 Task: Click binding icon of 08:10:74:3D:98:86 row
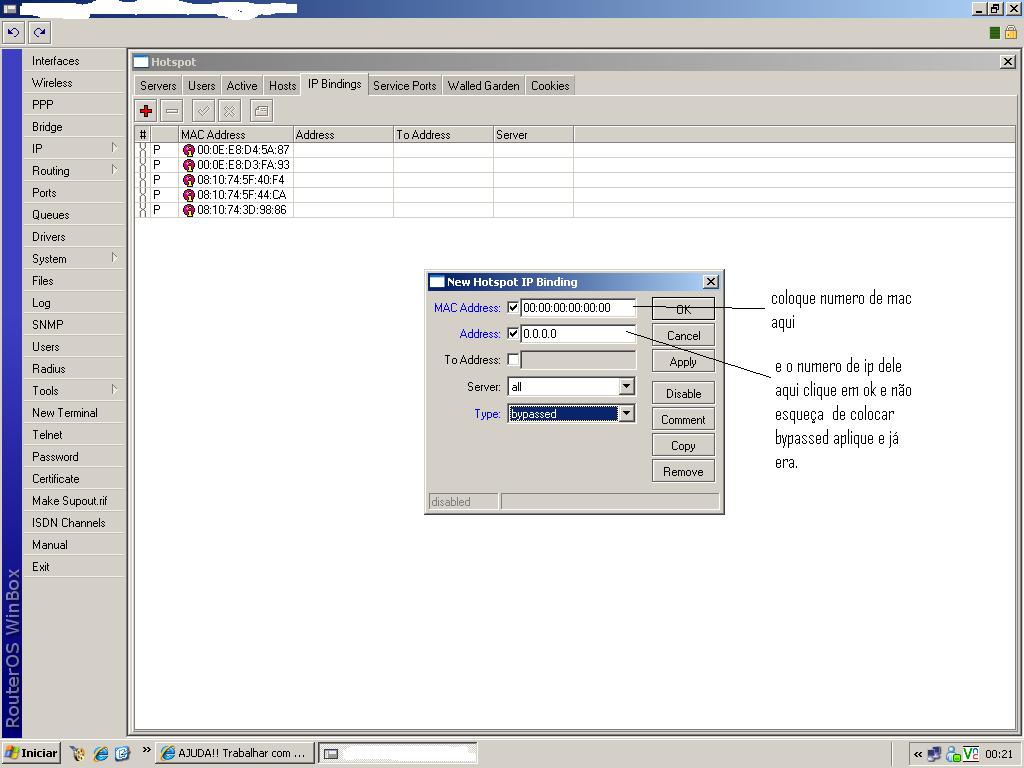click(x=189, y=210)
